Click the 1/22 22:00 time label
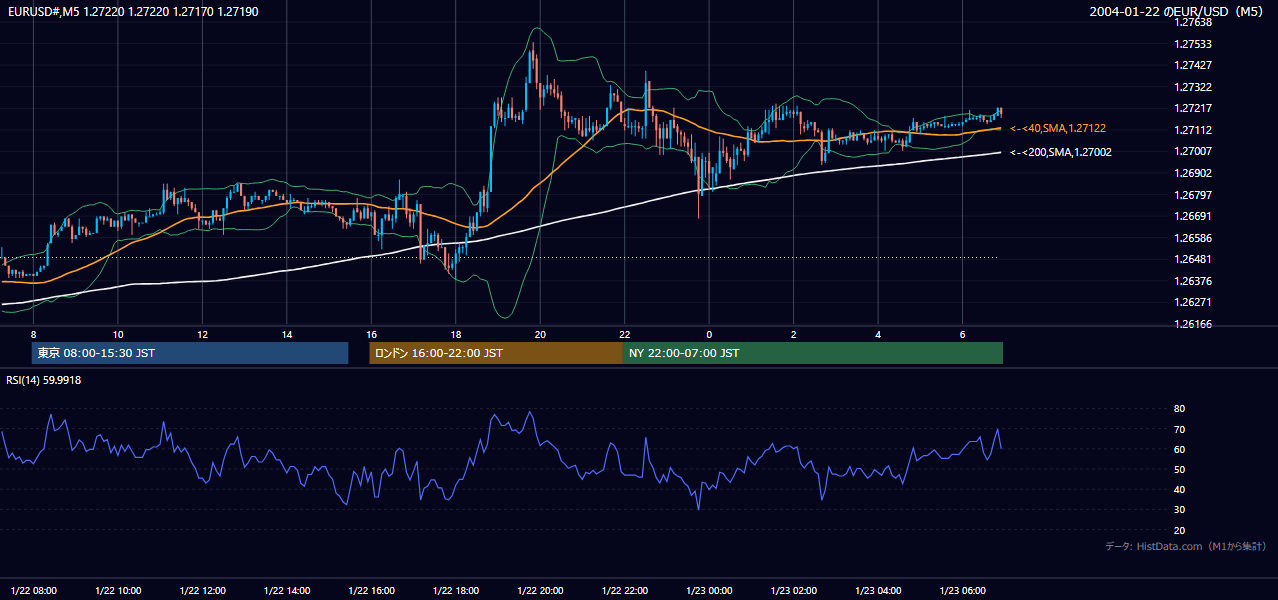1278x600 pixels. click(625, 590)
